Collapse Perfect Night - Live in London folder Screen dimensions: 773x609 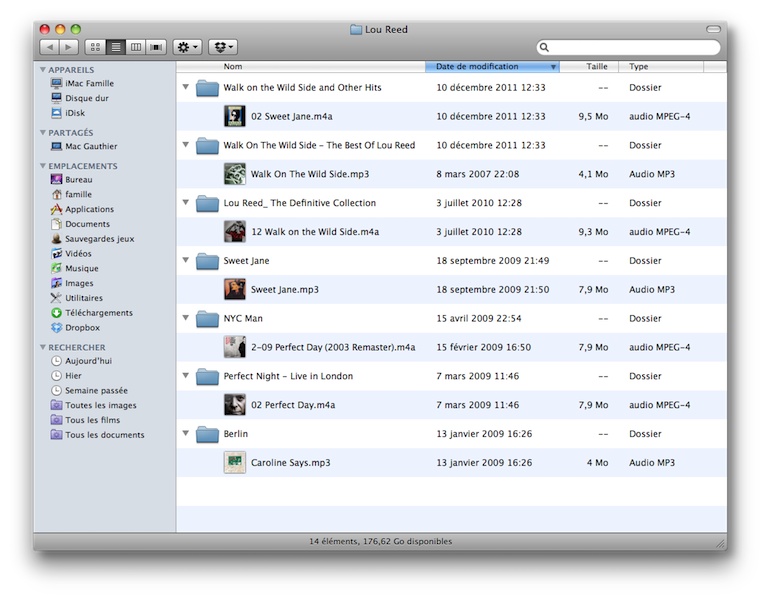click(x=186, y=375)
